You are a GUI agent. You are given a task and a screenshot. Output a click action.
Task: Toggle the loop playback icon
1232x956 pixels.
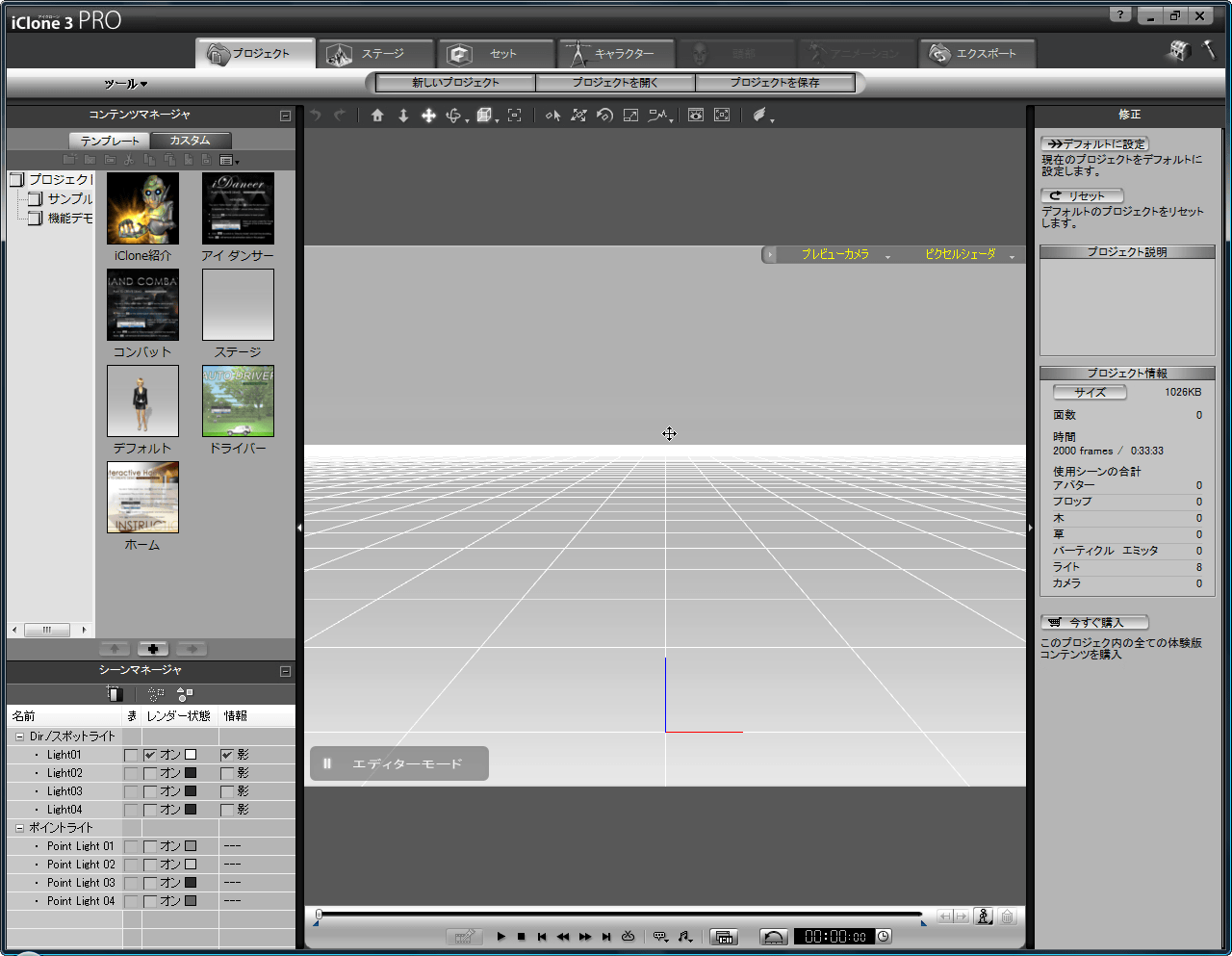(x=629, y=937)
